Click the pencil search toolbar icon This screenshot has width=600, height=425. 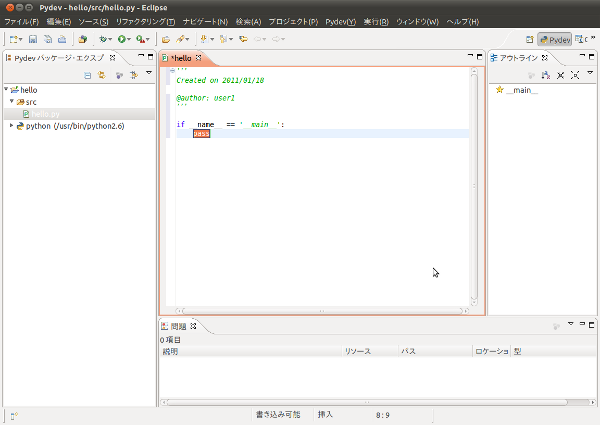[x=180, y=39]
